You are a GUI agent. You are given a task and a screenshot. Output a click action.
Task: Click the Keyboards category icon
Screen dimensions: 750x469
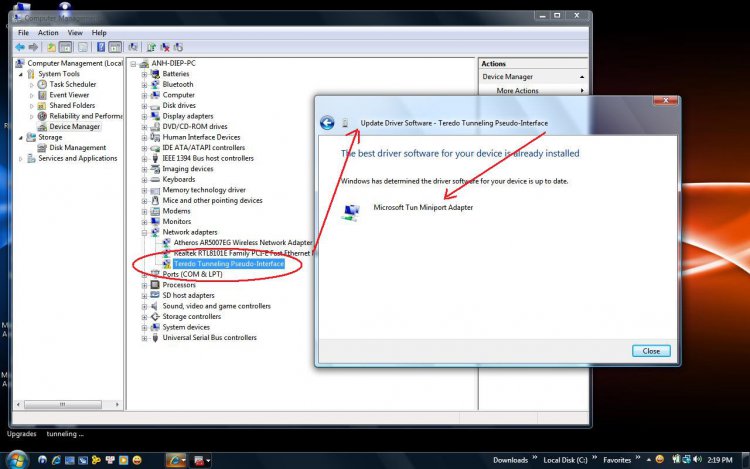155,179
